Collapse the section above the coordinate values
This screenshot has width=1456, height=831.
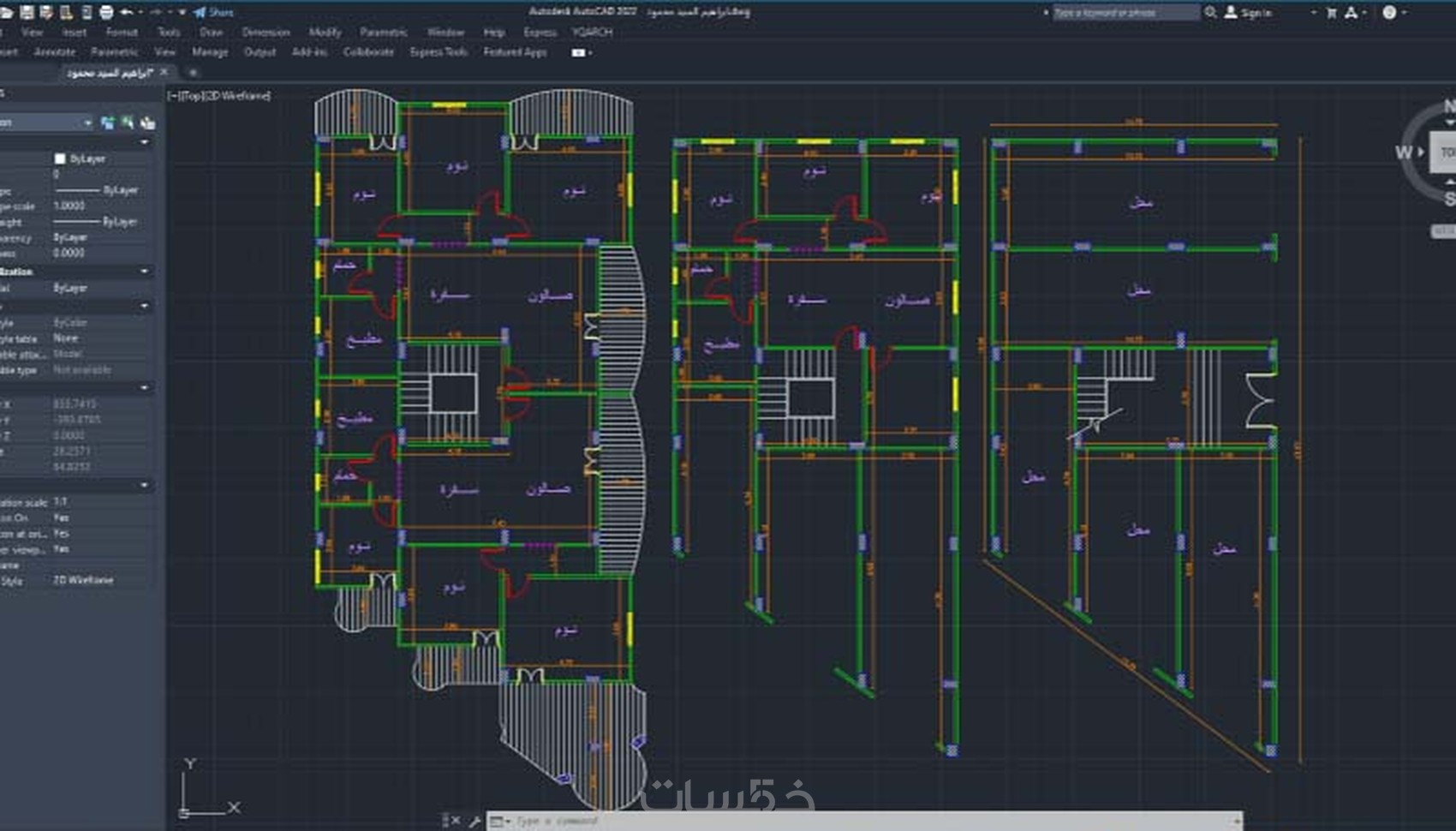pyautogui.click(x=144, y=388)
